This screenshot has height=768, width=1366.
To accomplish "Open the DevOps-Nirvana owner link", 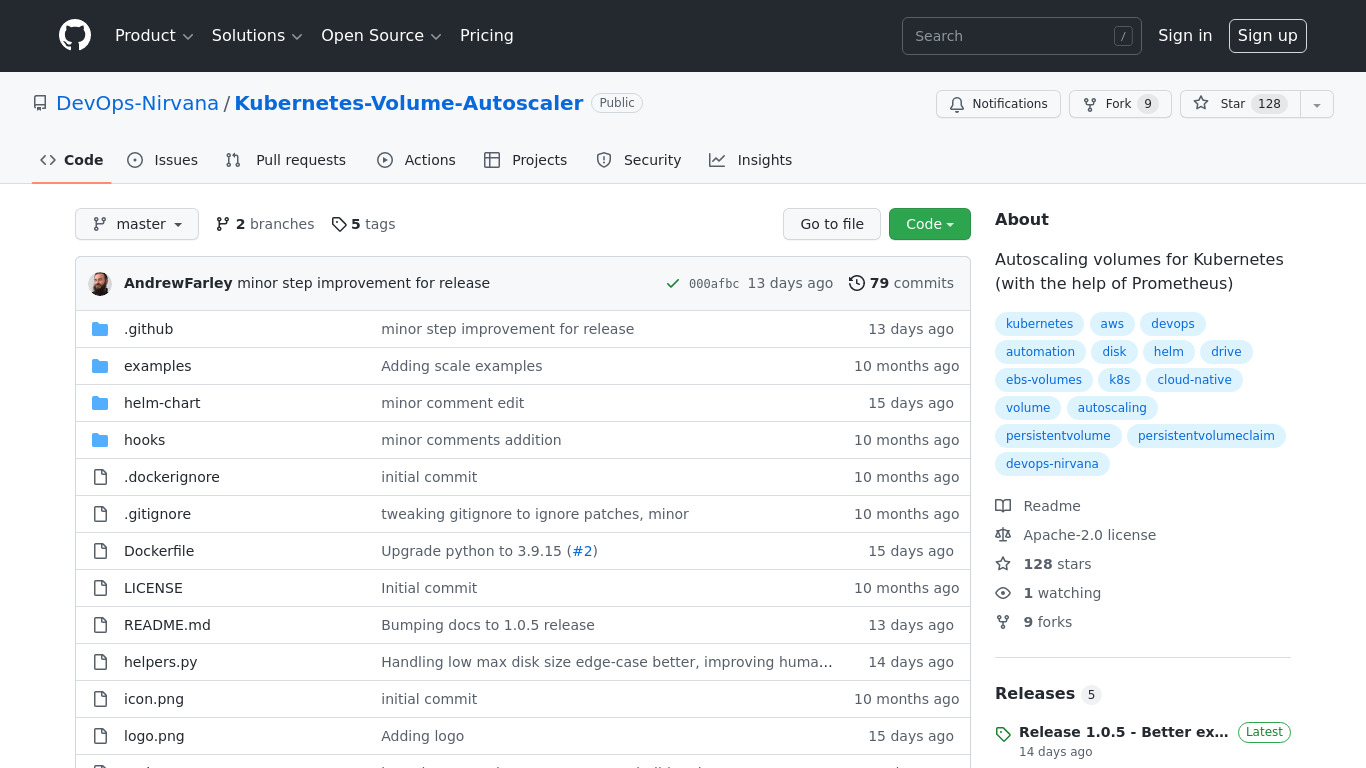I will pyautogui.click(x=137, y=103).
